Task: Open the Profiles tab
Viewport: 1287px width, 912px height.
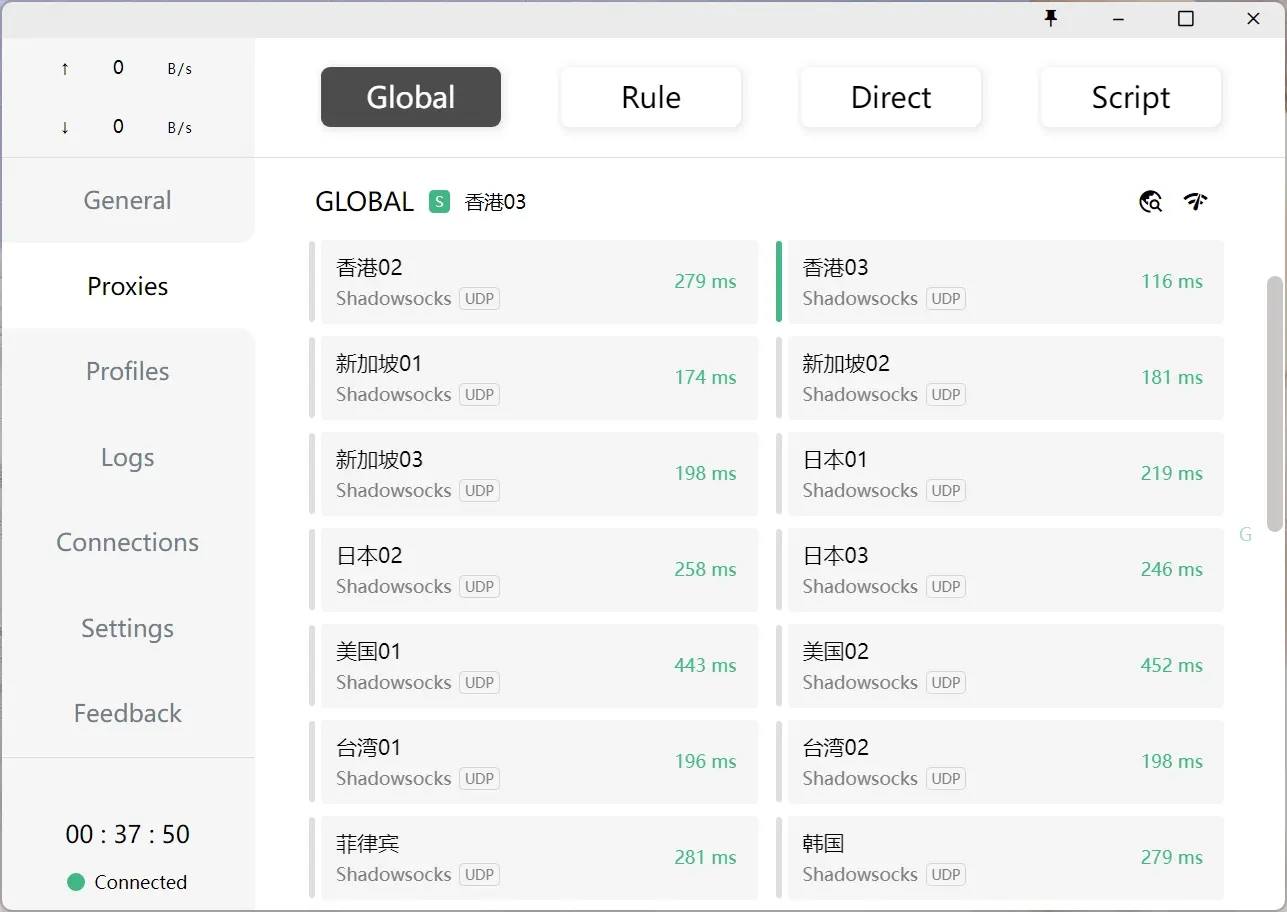Action: pos(127,371)
